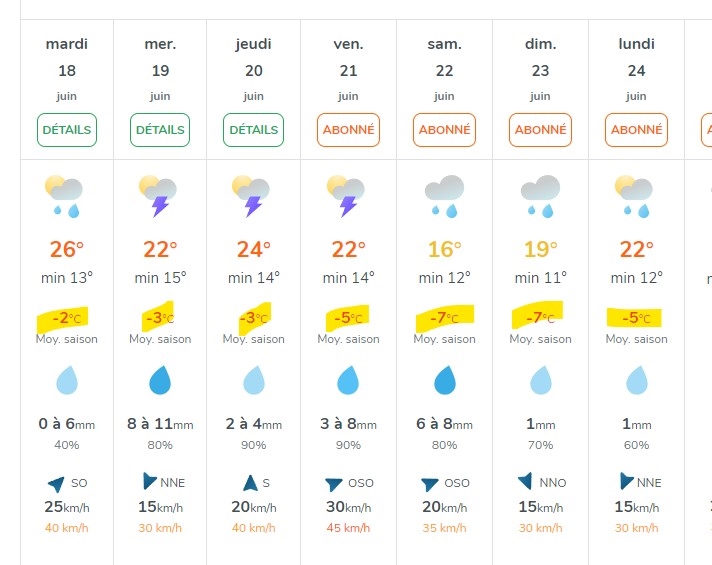Open DÉTAILS for mercredi 19 juin
This screenshot has height=565, width=712.
[160, 130]
